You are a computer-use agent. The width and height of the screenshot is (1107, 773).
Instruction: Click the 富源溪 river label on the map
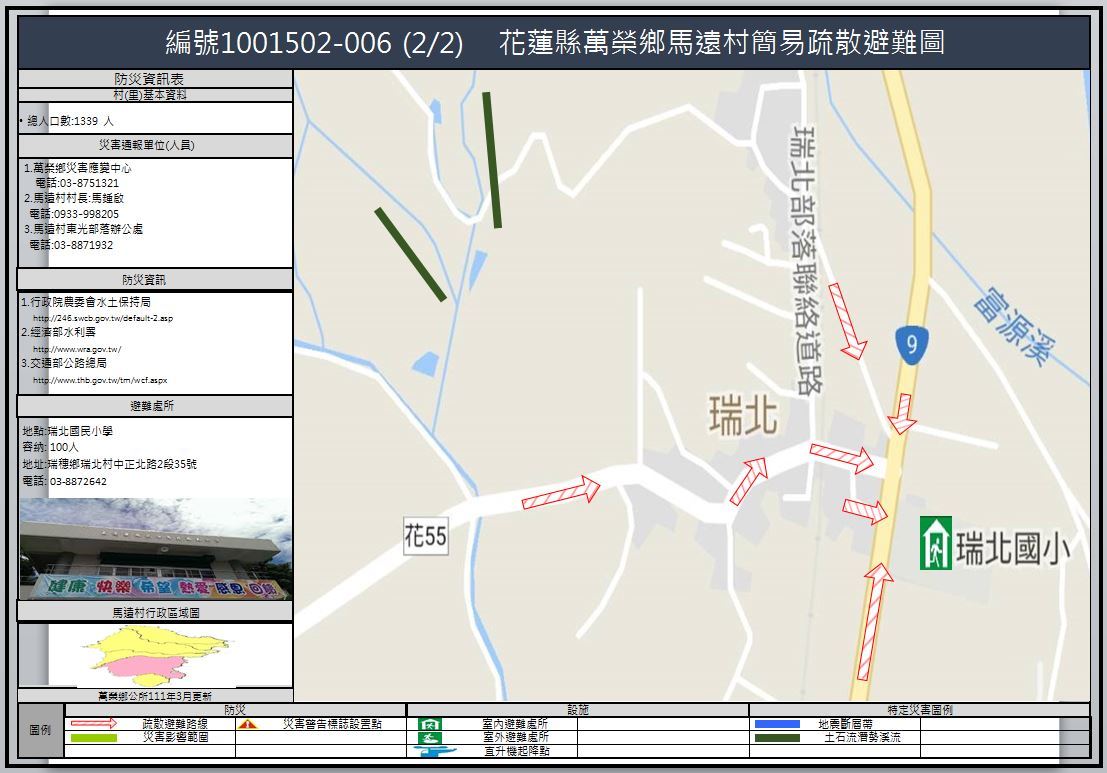pyautogui.click(x=1017, y=326)
